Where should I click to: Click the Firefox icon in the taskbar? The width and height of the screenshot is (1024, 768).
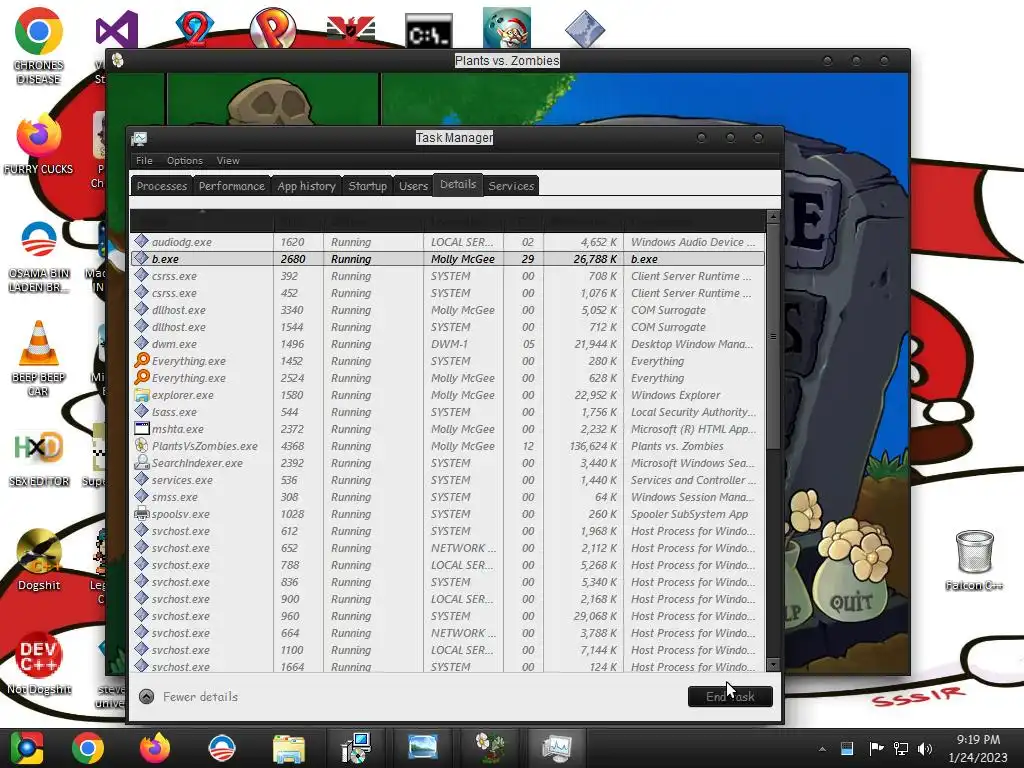155,748
